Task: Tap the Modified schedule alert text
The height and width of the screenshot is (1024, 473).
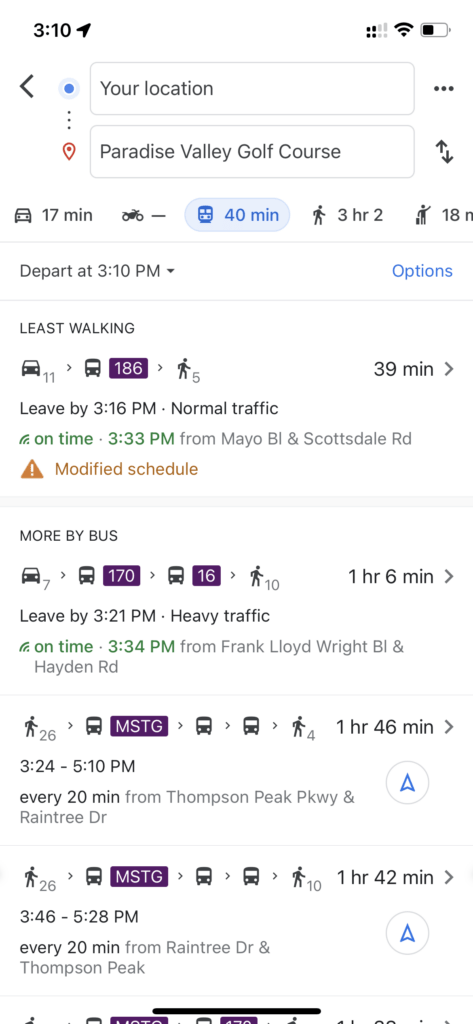Action: pyautogui.click(x=126, y=469)
